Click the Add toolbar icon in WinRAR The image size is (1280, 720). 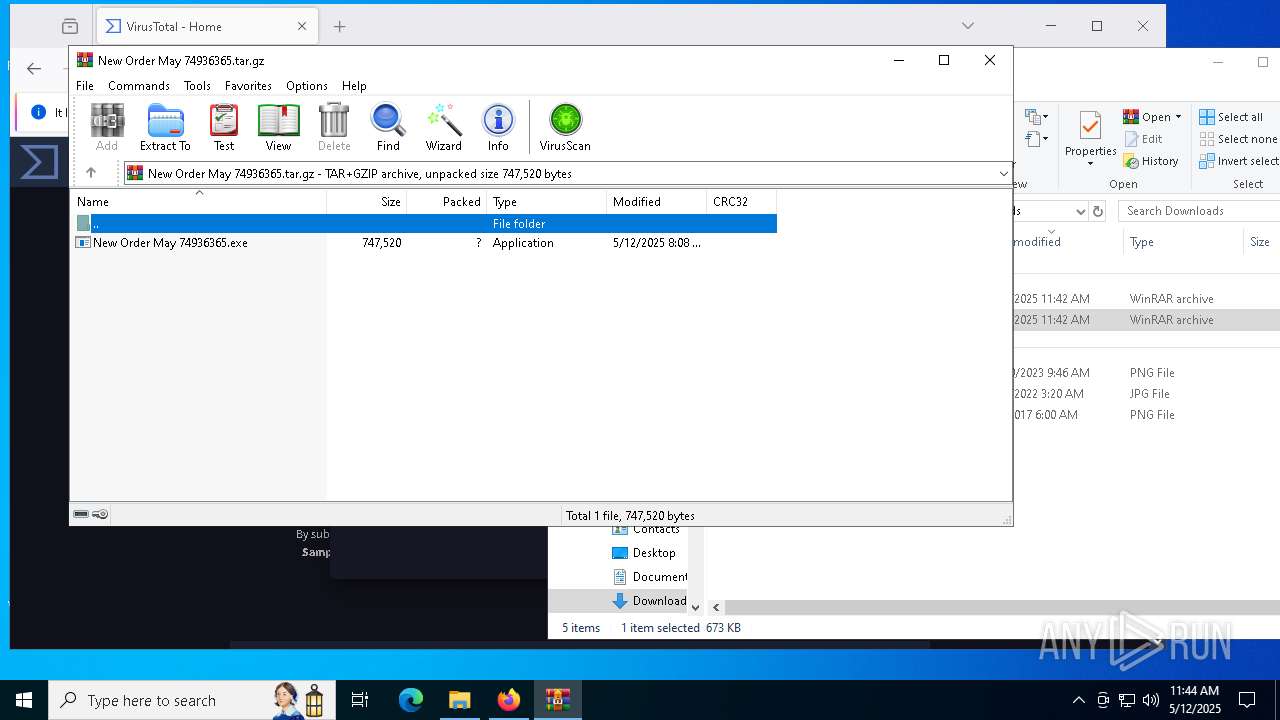point(107,127)
